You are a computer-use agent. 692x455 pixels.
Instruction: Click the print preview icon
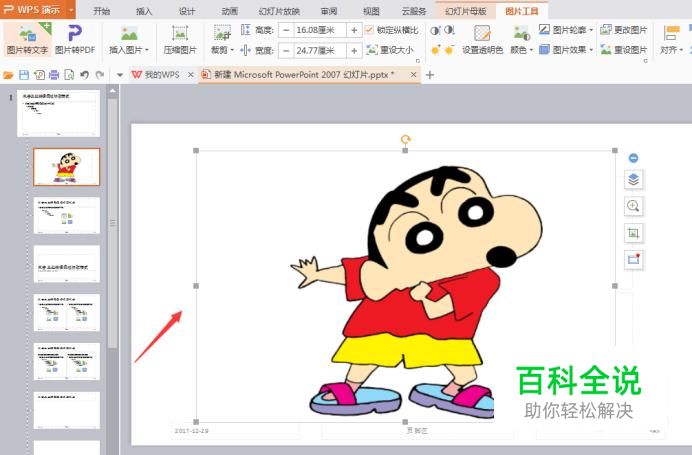tap(69, 75)
